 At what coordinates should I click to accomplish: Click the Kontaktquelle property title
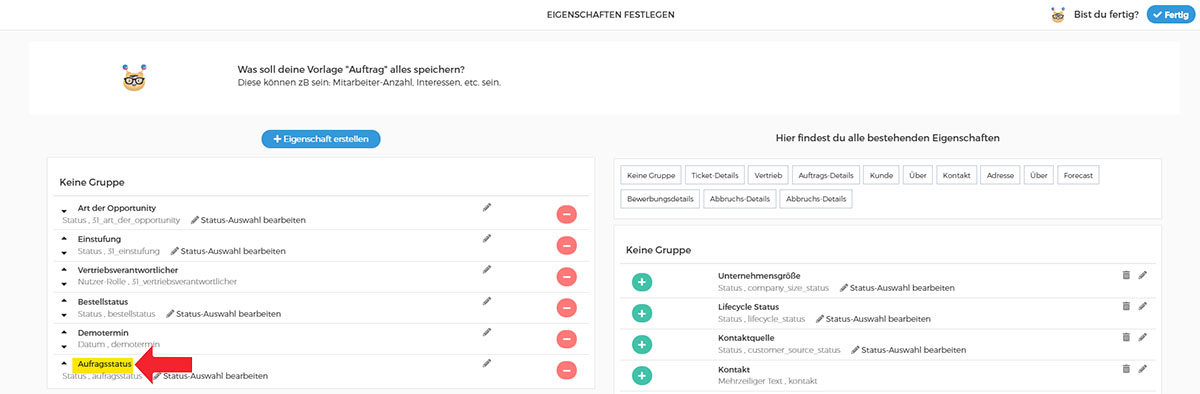(x=746, y=337)
